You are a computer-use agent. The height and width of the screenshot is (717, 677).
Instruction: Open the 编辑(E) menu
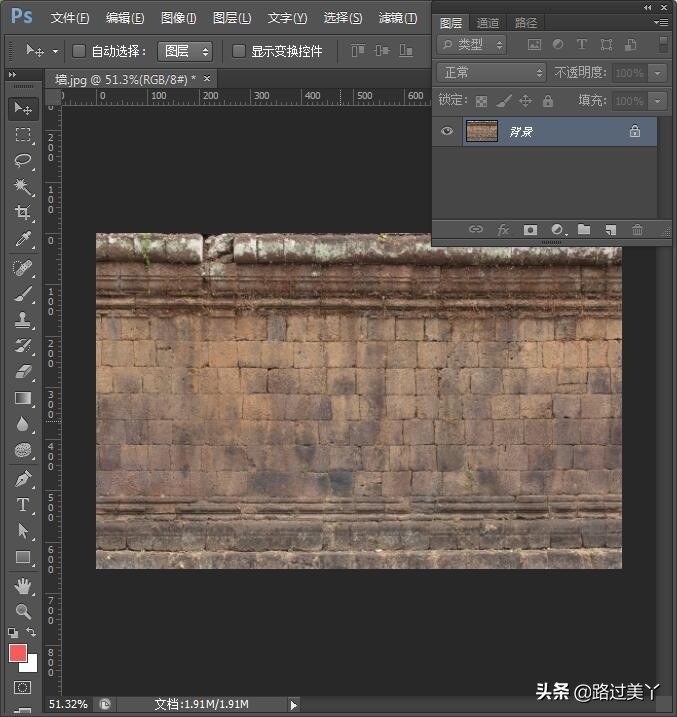(x=125, y=18)
